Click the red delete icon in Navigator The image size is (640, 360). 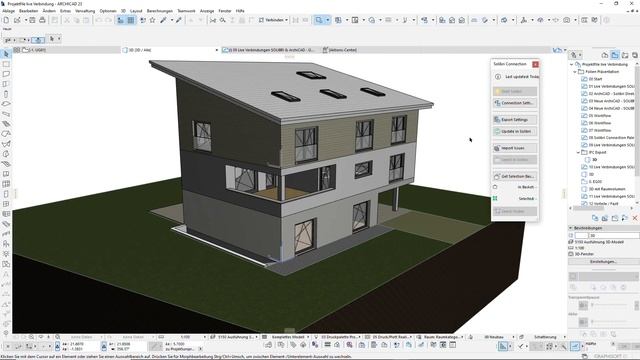635,218
